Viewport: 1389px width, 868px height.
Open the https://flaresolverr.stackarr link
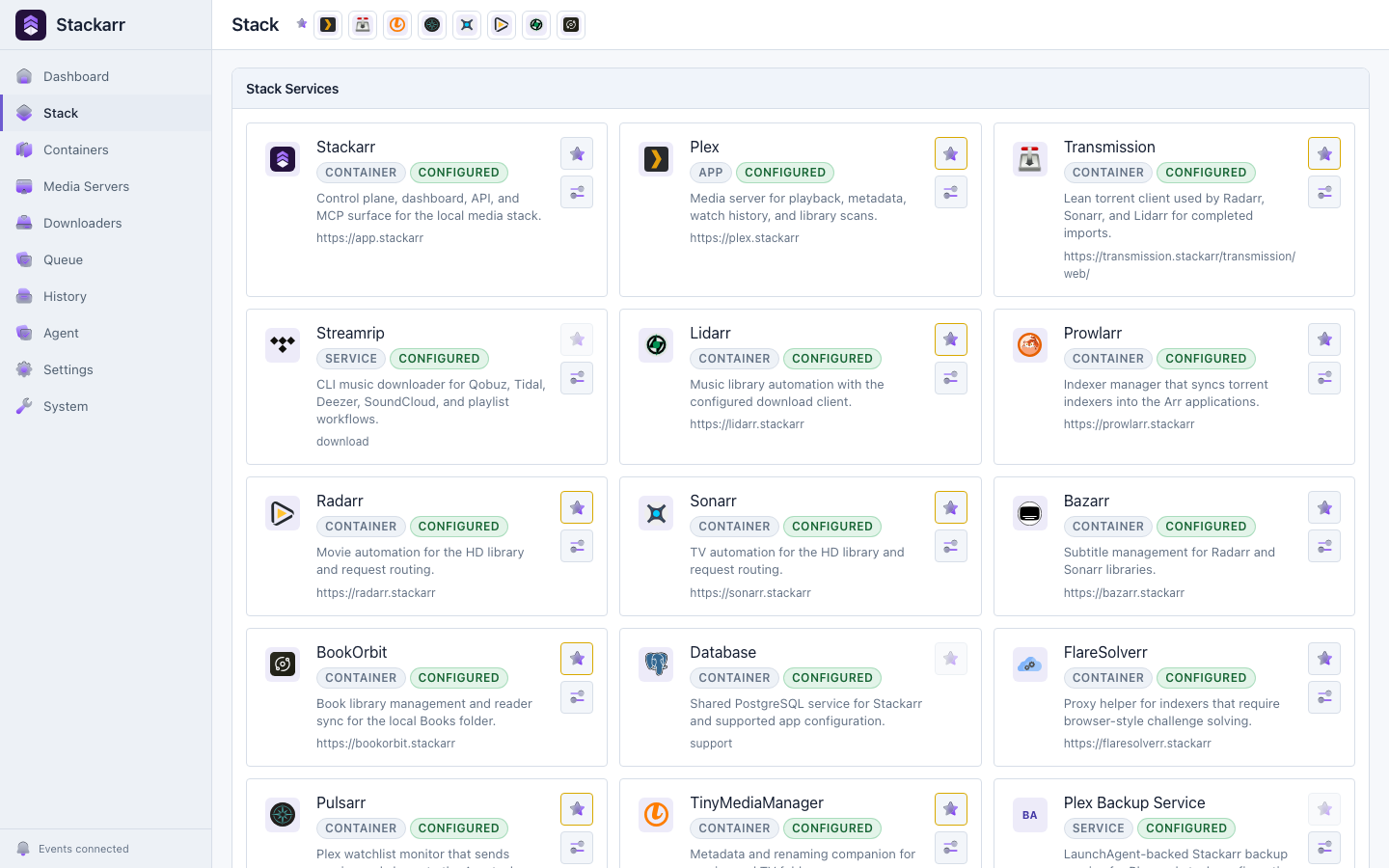coord(1137,744)
